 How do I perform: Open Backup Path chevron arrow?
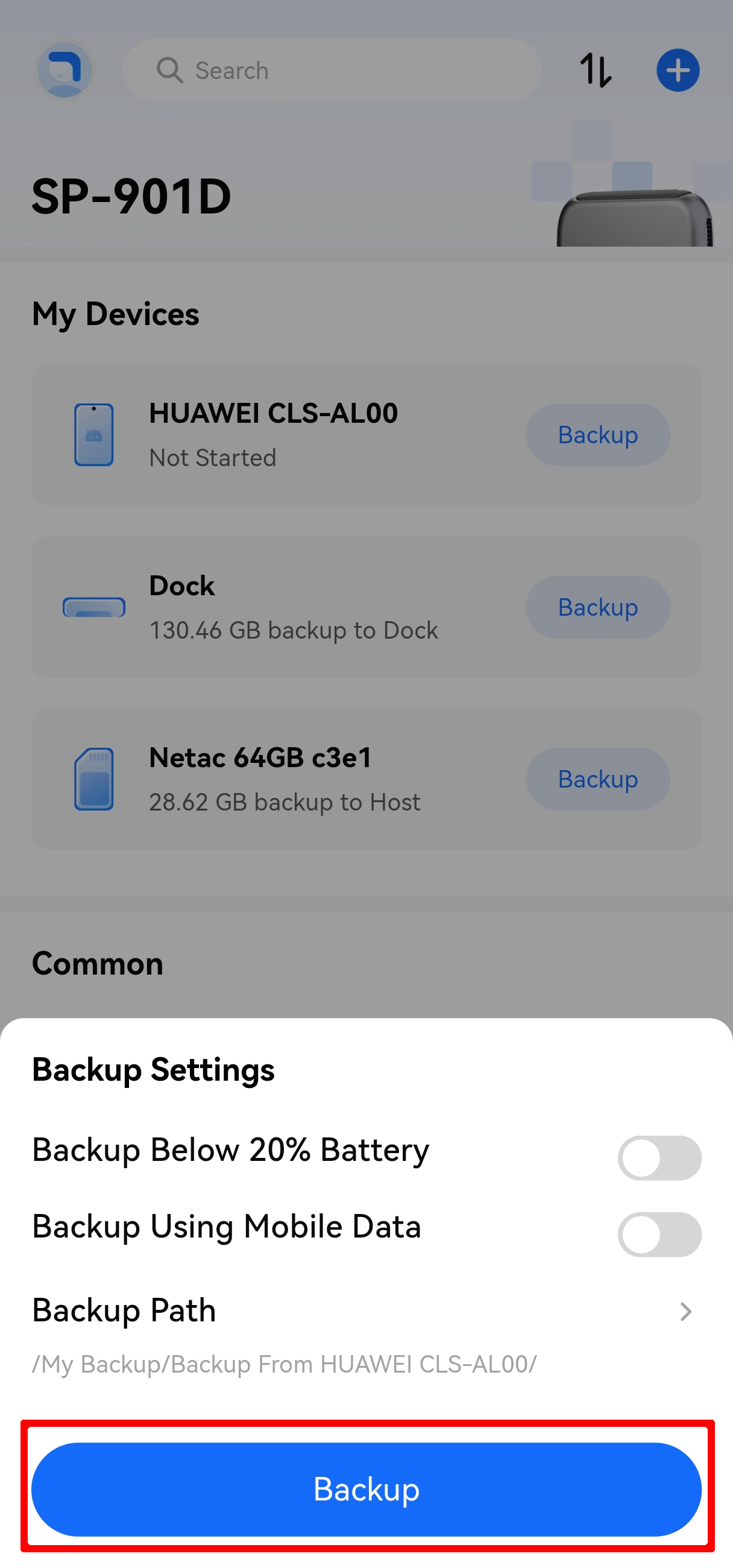[x=685, y=1312]
